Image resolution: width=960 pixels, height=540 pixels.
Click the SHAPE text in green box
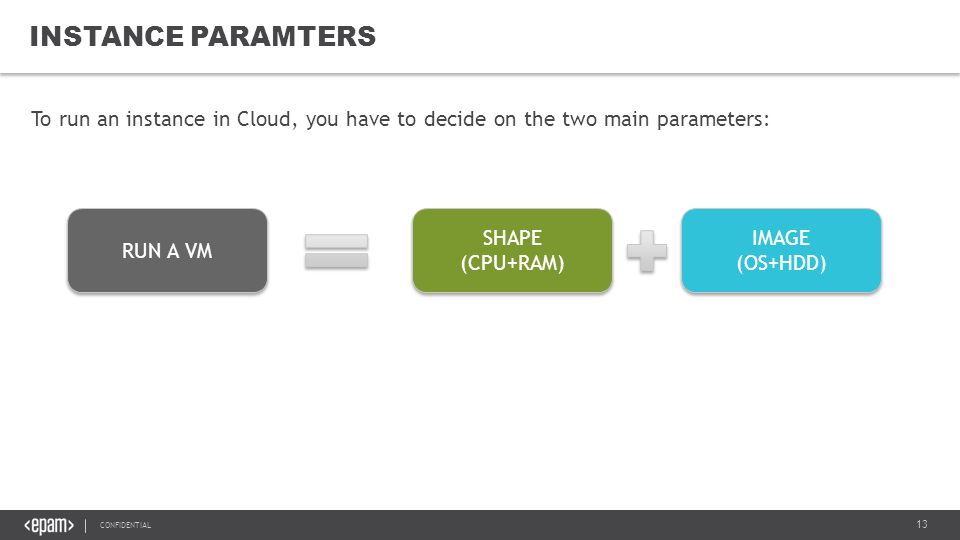pos(512,238)
